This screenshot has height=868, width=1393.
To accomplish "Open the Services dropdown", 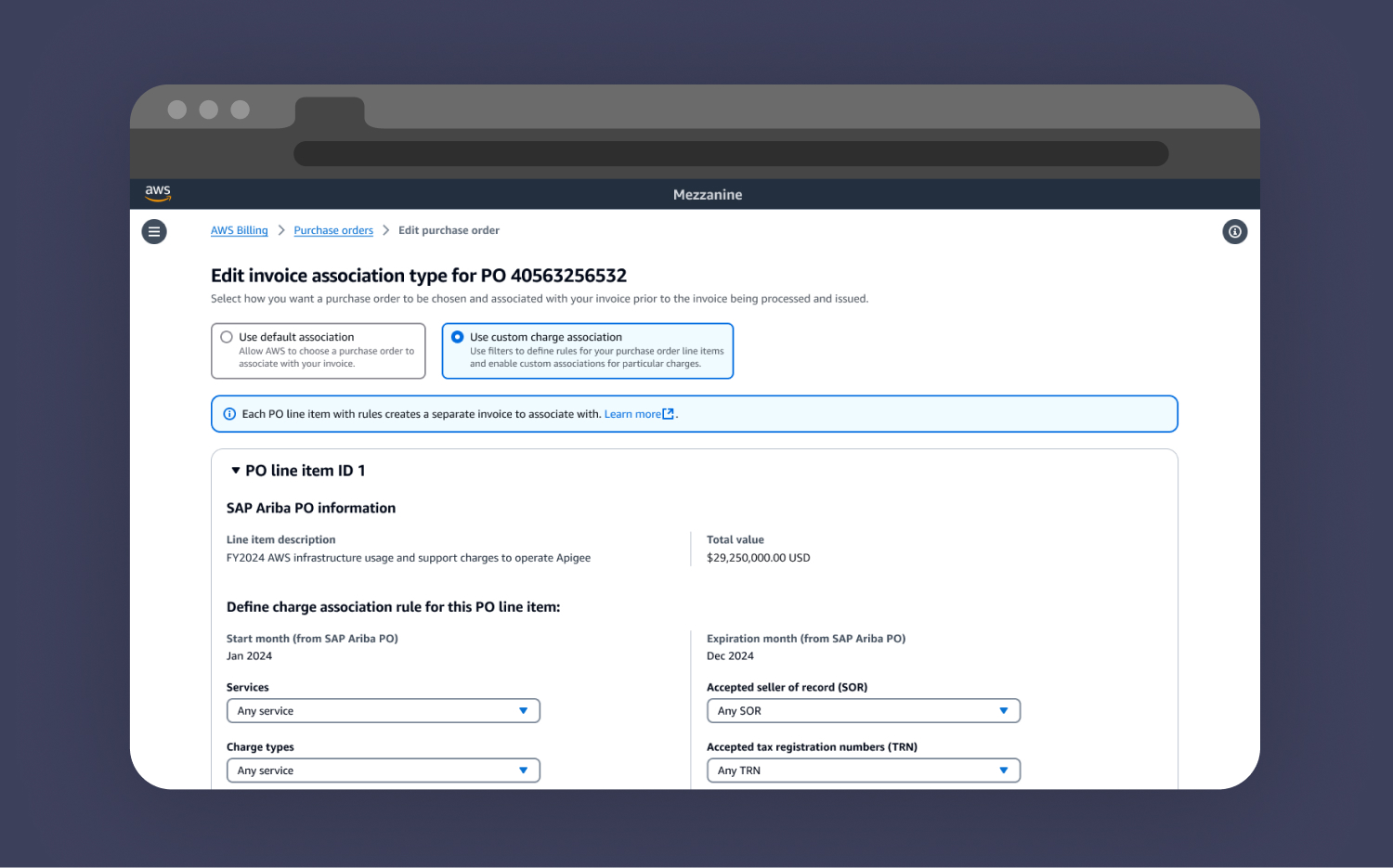I will [x=383, y=711].
